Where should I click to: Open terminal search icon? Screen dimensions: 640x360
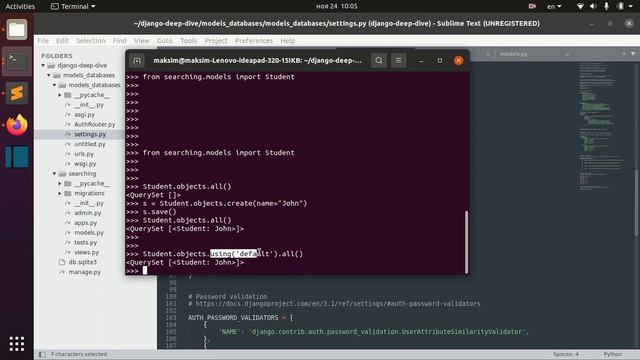379,60
